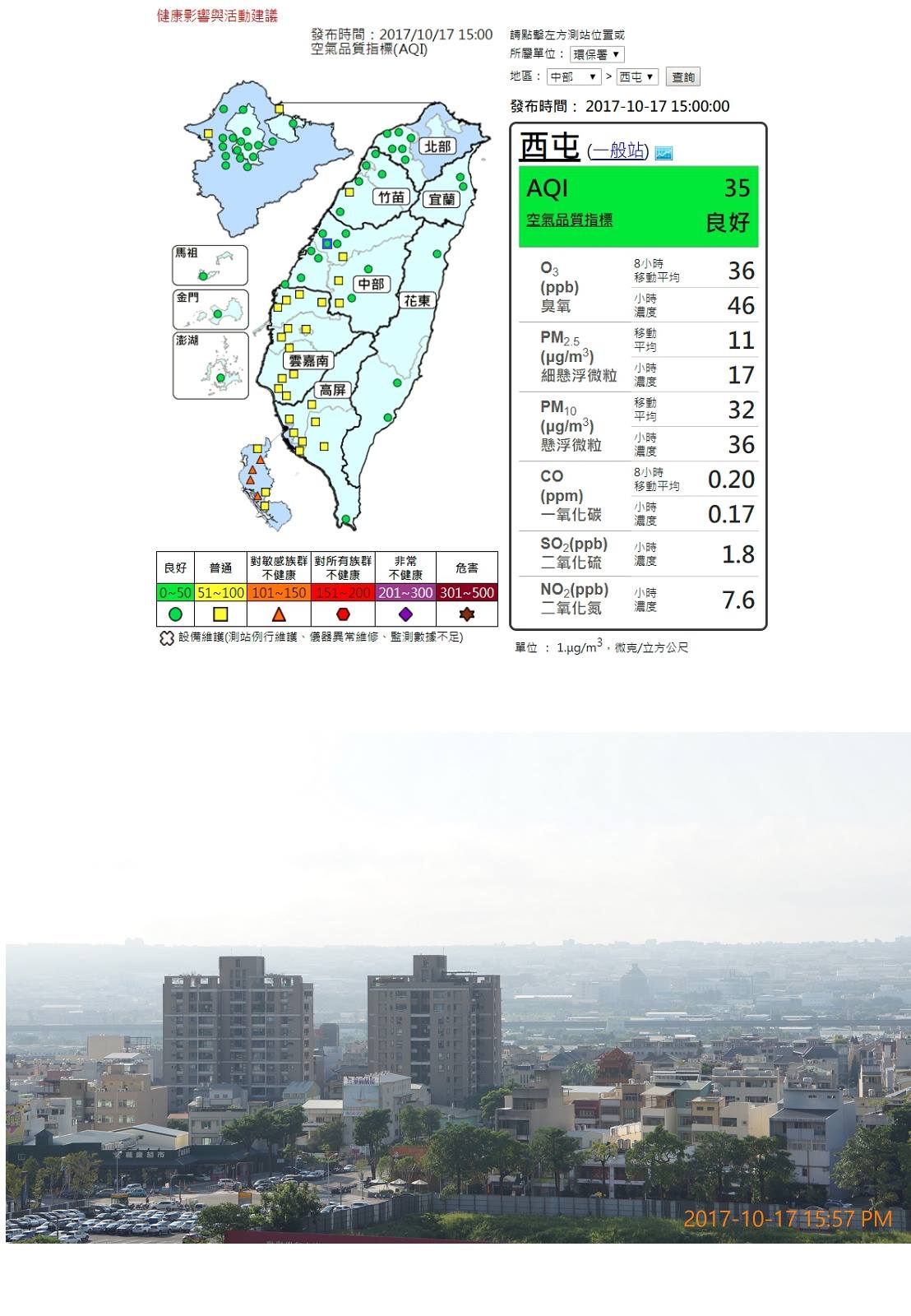This screenshot has height=1316, width=911.
Task: Click the yellow square legend symbol
Action: click(x=220, y=614)
